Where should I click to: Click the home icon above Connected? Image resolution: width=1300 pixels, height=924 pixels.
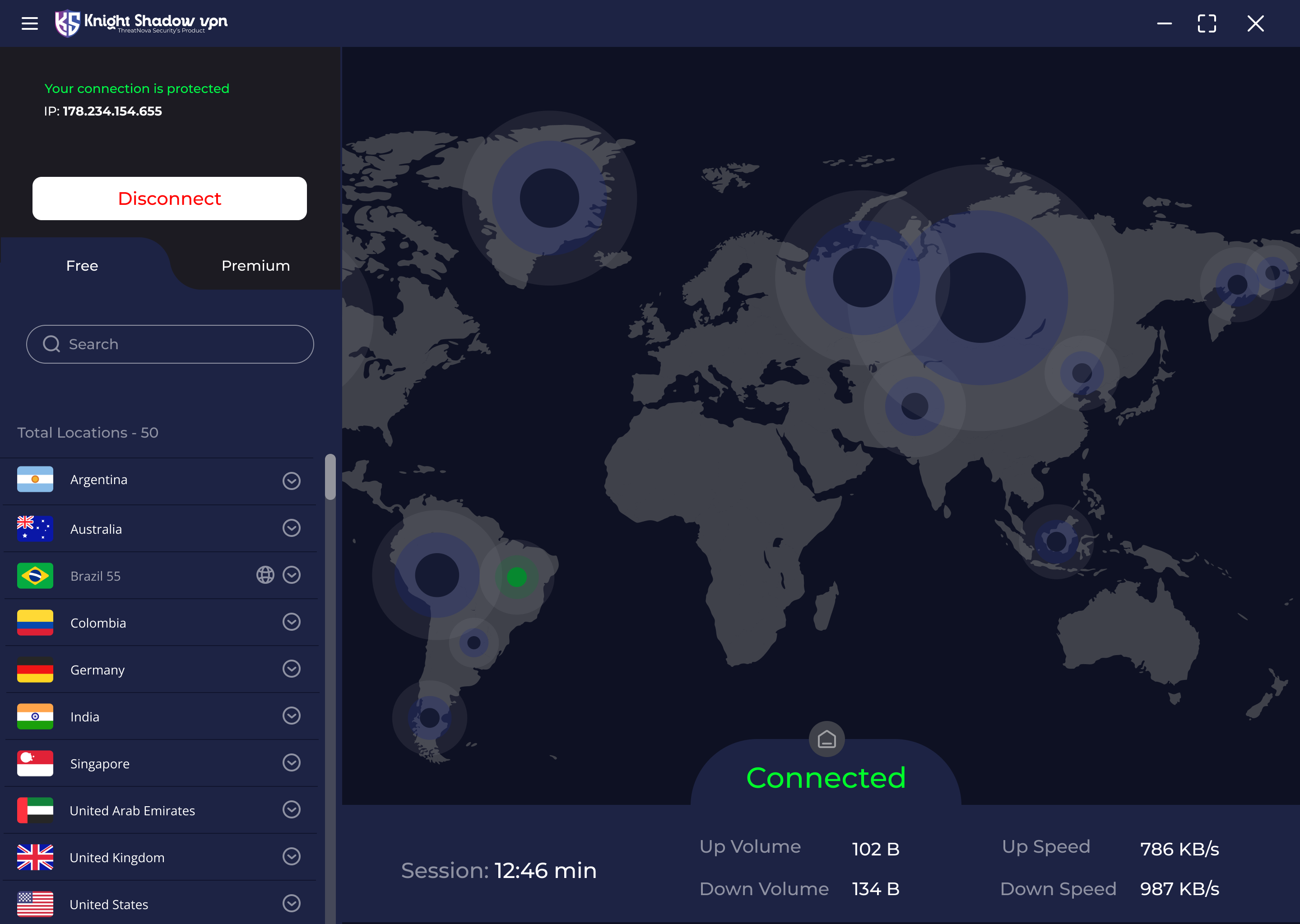pos(826,739)
